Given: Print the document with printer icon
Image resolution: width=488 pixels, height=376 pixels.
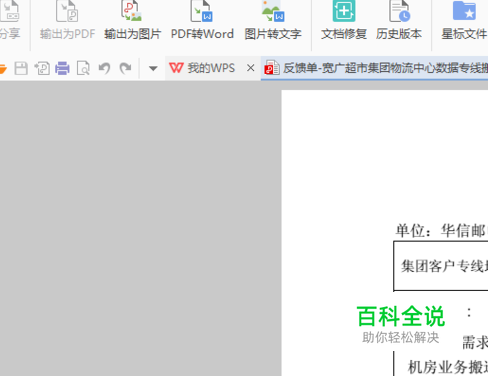Looking at the screenshot, I should pos(62,68).
